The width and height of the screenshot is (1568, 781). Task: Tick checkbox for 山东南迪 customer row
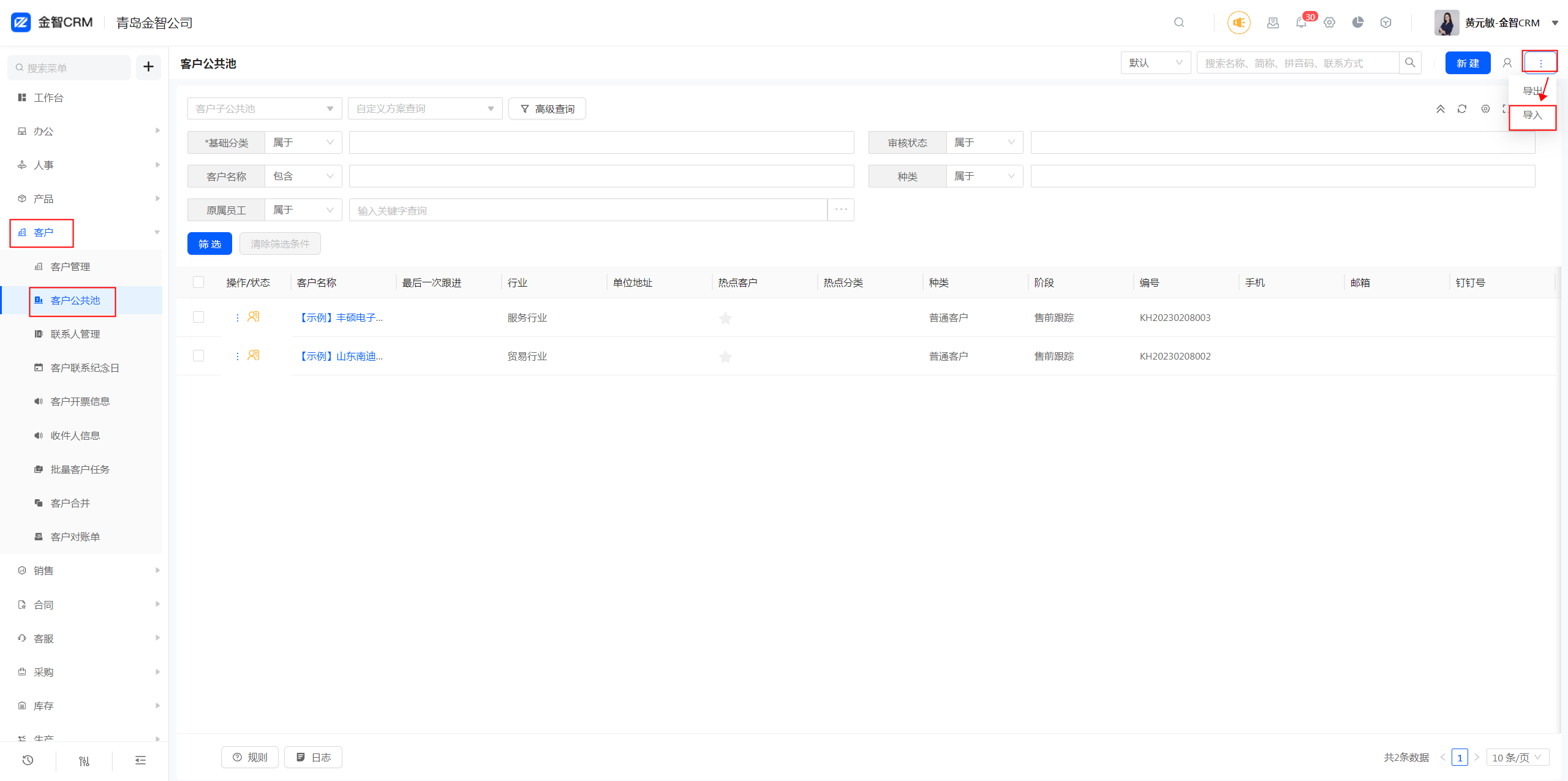pos(198,356)
